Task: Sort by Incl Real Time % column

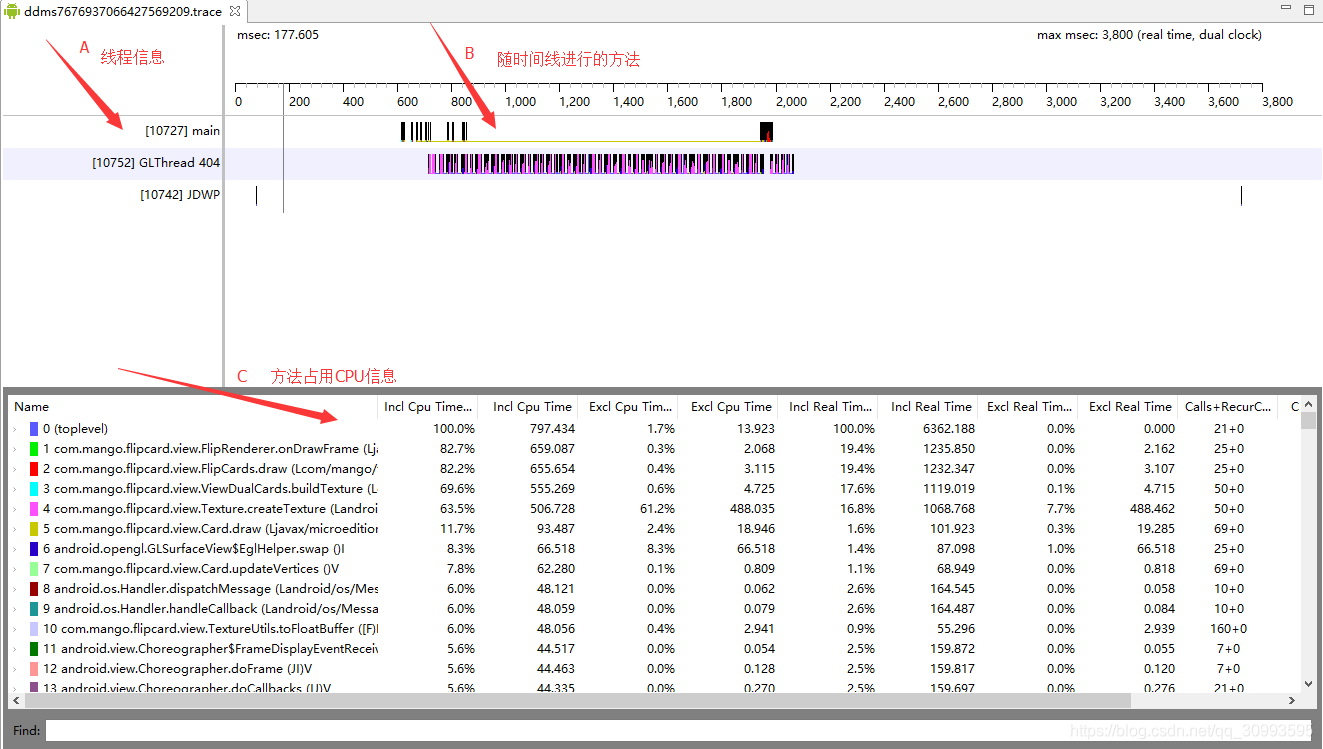Action: 828,407
